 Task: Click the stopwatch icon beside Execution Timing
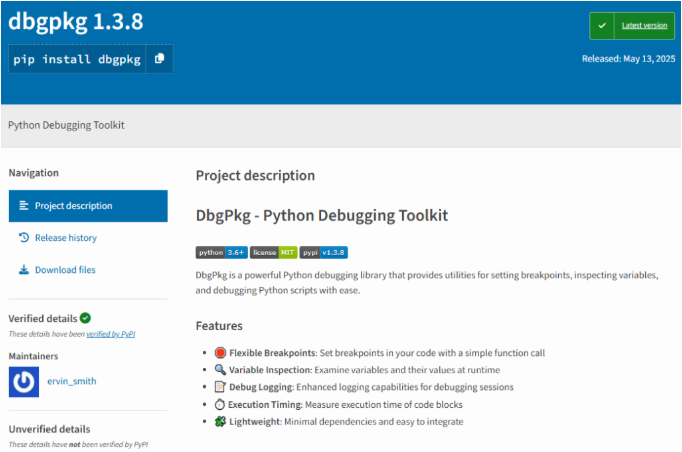(x=220, y=405)
